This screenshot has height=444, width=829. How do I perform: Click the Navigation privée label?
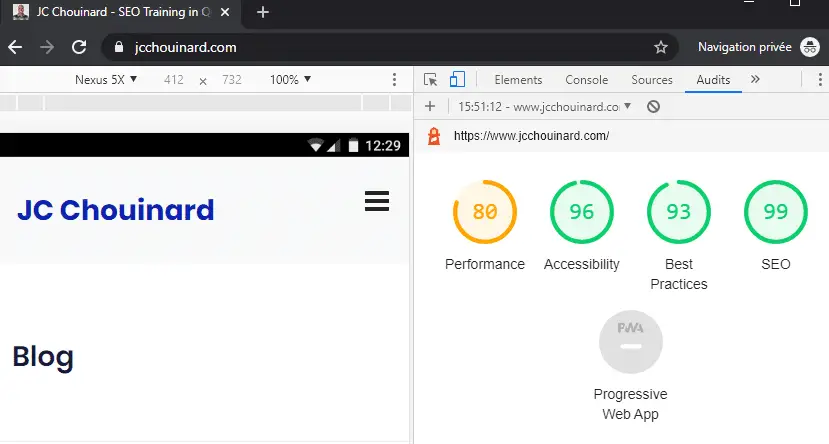[744, 47]
